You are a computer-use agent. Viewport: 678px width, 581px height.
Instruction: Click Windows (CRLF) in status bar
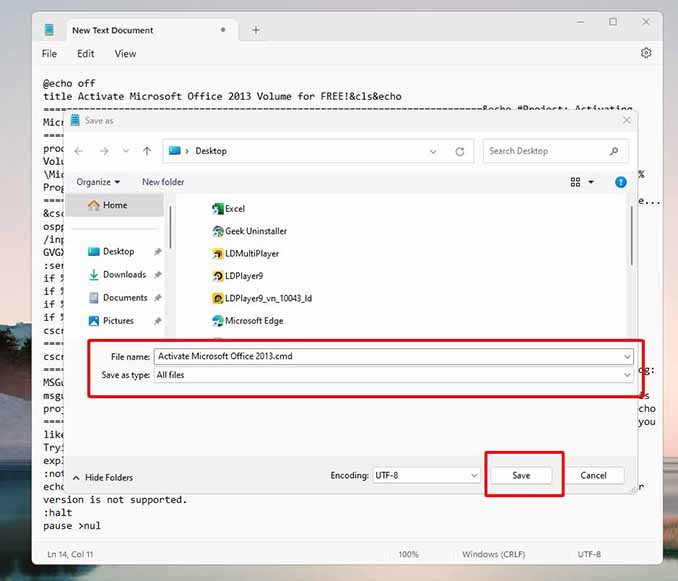[x=493, y=554]
